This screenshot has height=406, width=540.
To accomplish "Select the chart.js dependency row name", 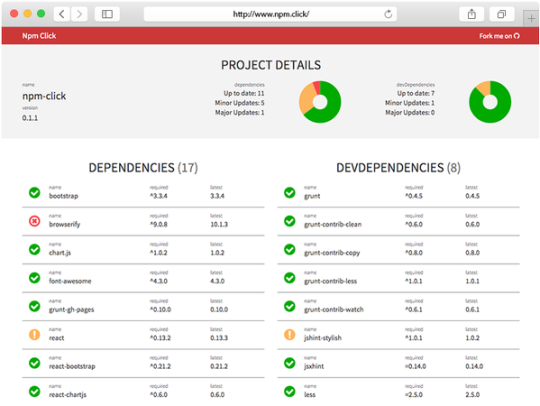I will [x=60, y=253].
